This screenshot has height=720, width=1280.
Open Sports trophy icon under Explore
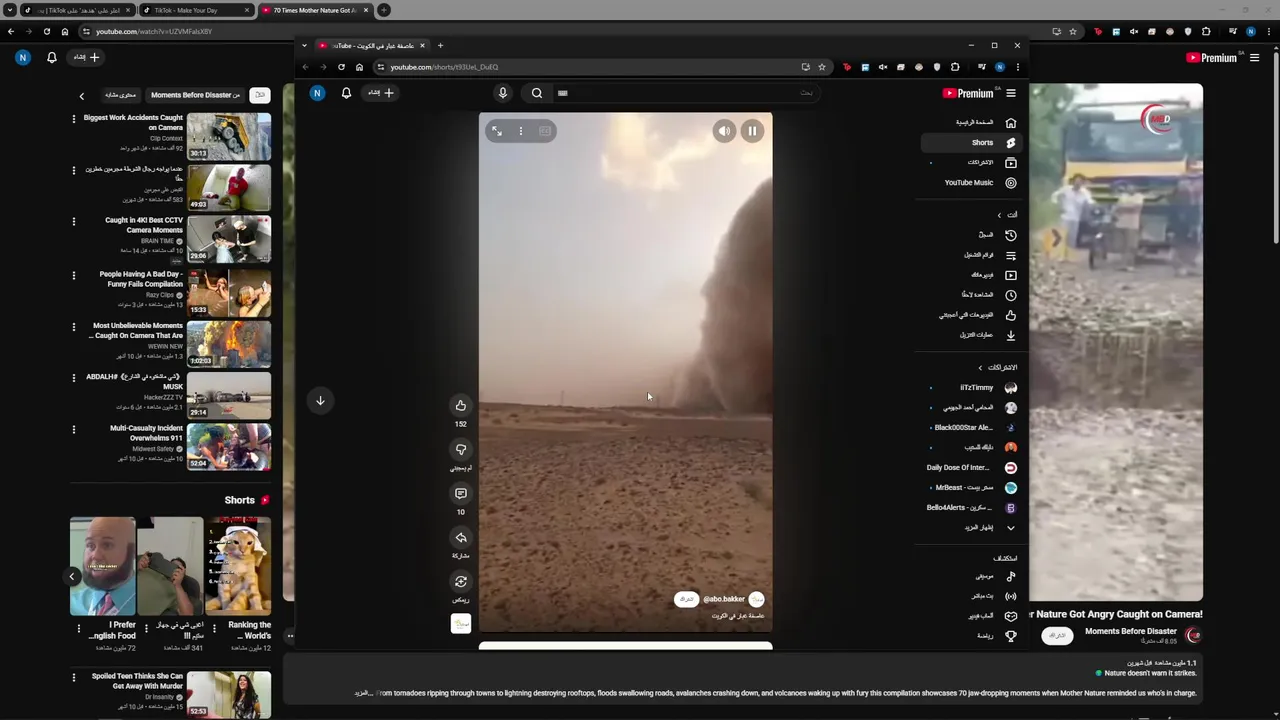tap(1011, 636)
